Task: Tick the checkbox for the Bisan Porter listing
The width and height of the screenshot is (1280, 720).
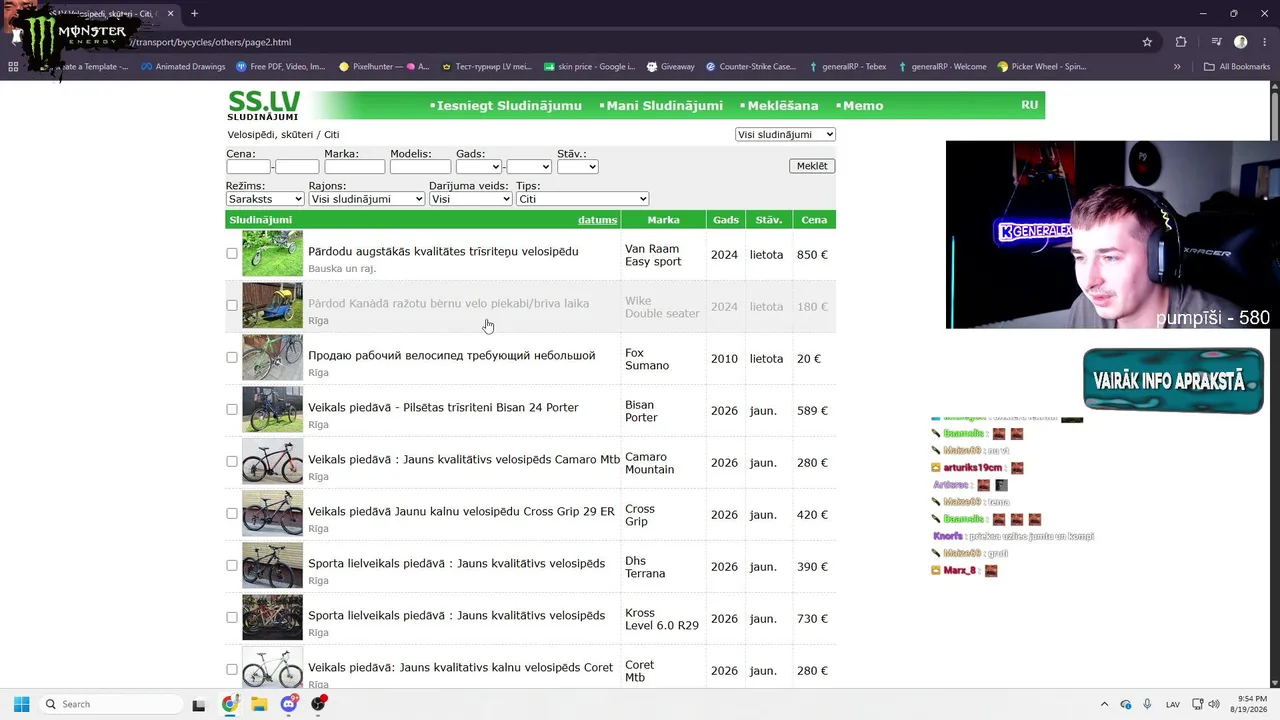Action: (x=232, y=410)
